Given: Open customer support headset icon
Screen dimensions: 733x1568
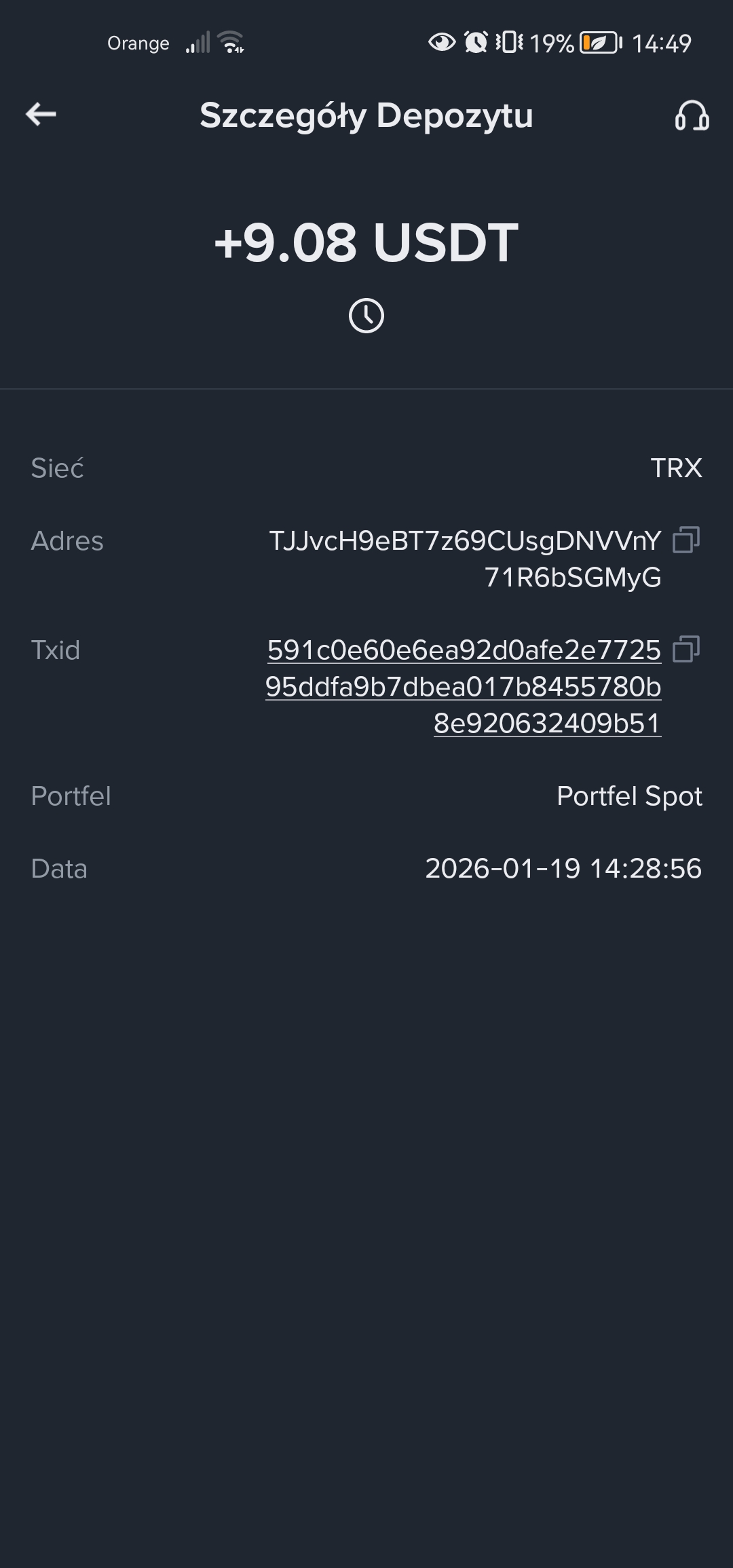Looking at the screenshot, I should (692, 115).
